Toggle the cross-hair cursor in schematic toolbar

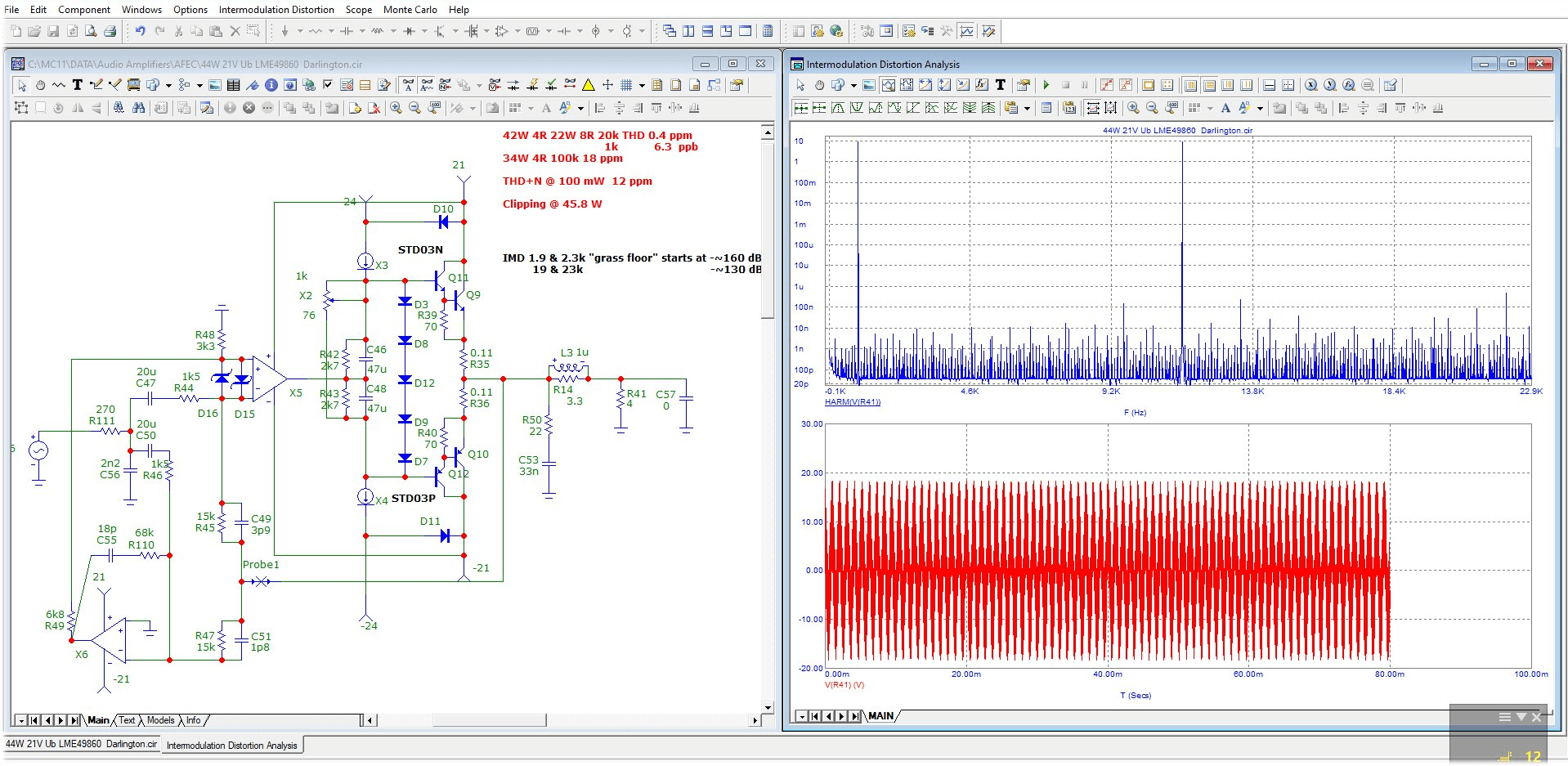tap(607, 85)
